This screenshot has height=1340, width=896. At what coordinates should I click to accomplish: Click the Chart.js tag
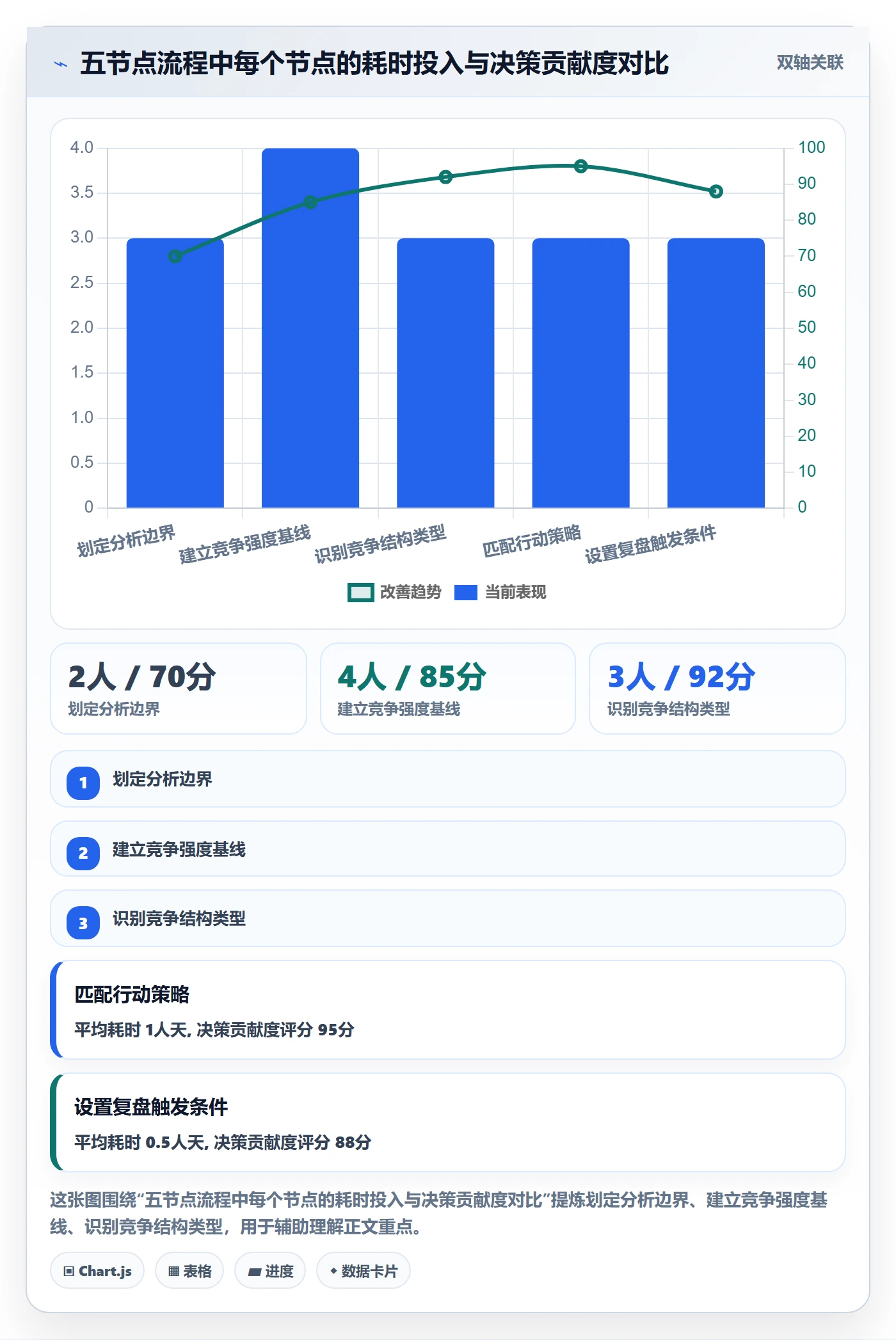pos(97,1271)
